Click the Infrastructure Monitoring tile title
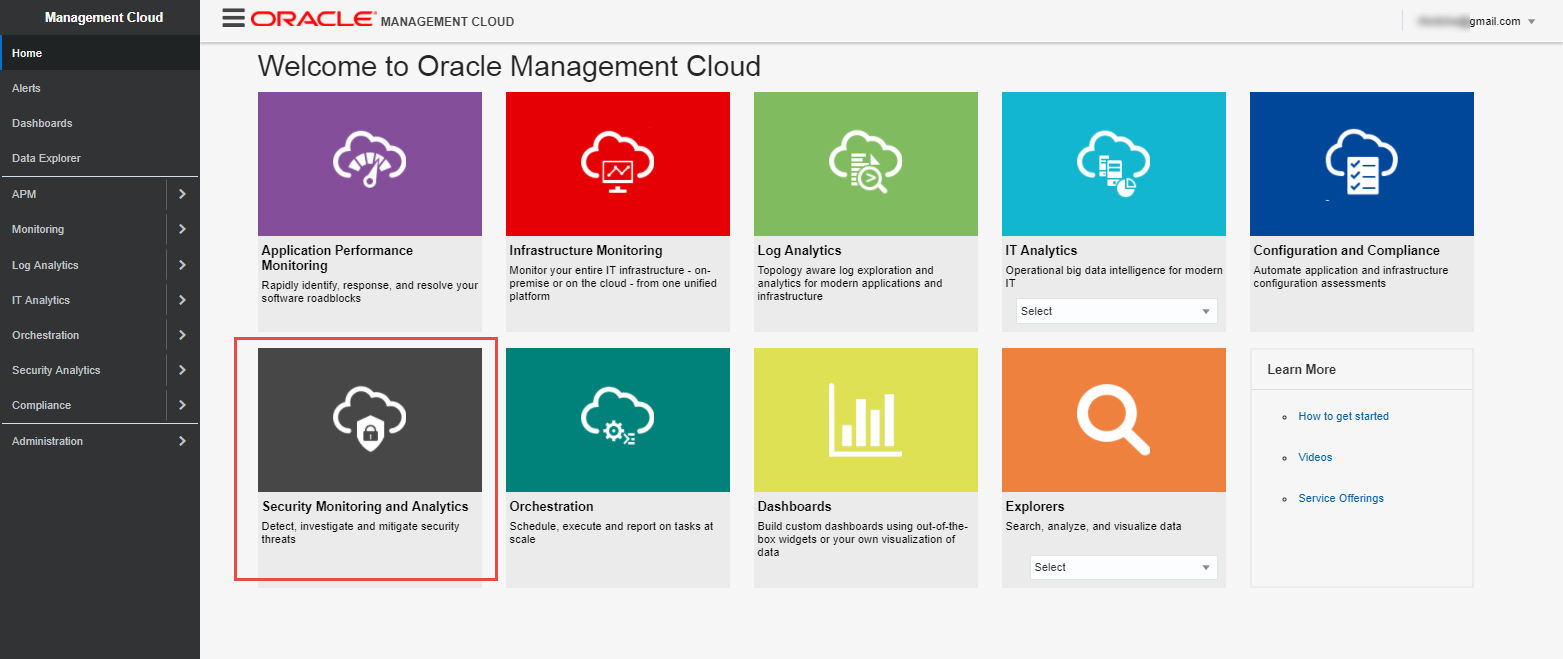The image size is (1563, 659). tap(586, 250)
